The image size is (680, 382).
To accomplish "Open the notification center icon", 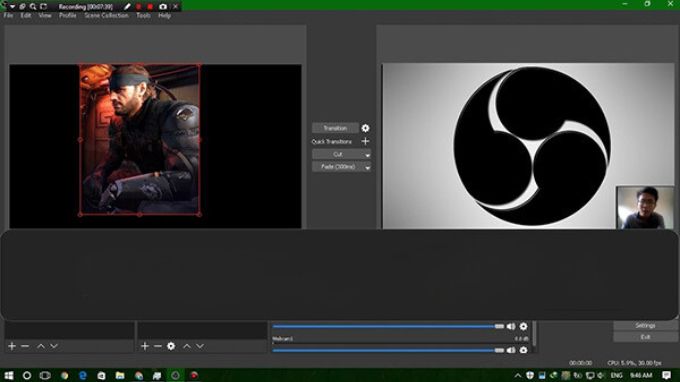I will (667, 375).
